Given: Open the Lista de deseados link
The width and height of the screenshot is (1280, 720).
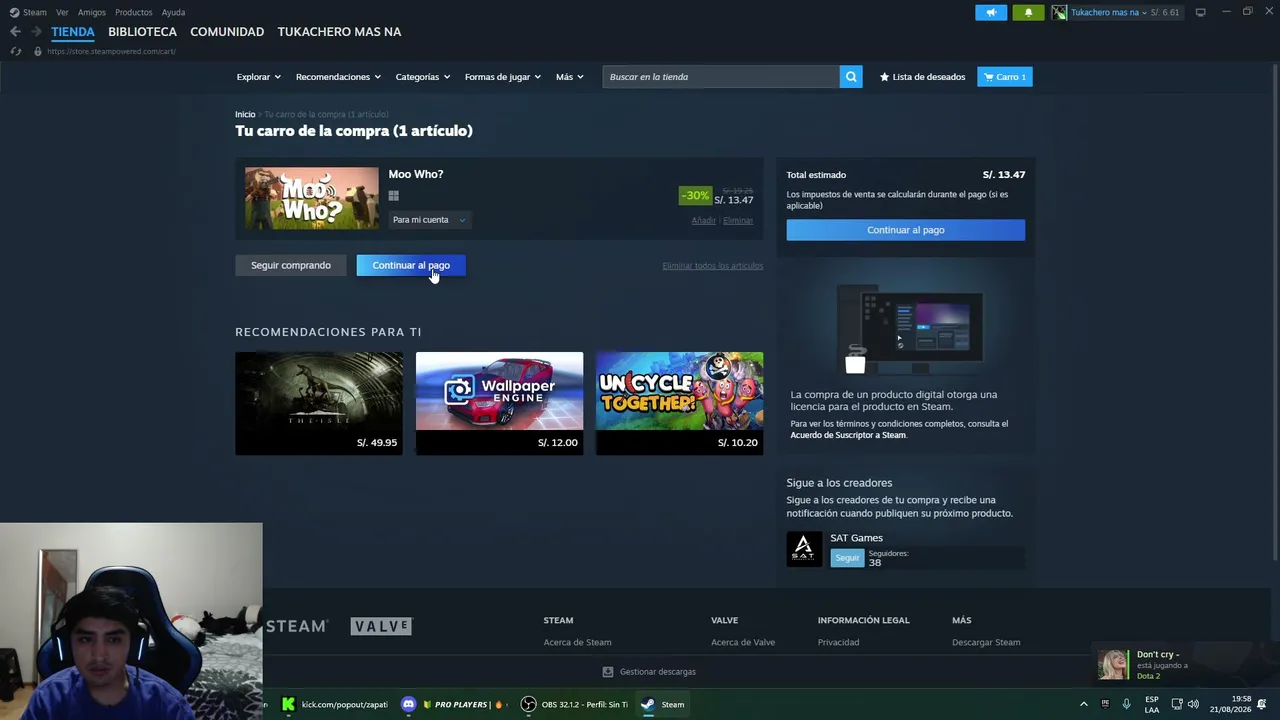Looking at the screenshot, I should point(922,77).
